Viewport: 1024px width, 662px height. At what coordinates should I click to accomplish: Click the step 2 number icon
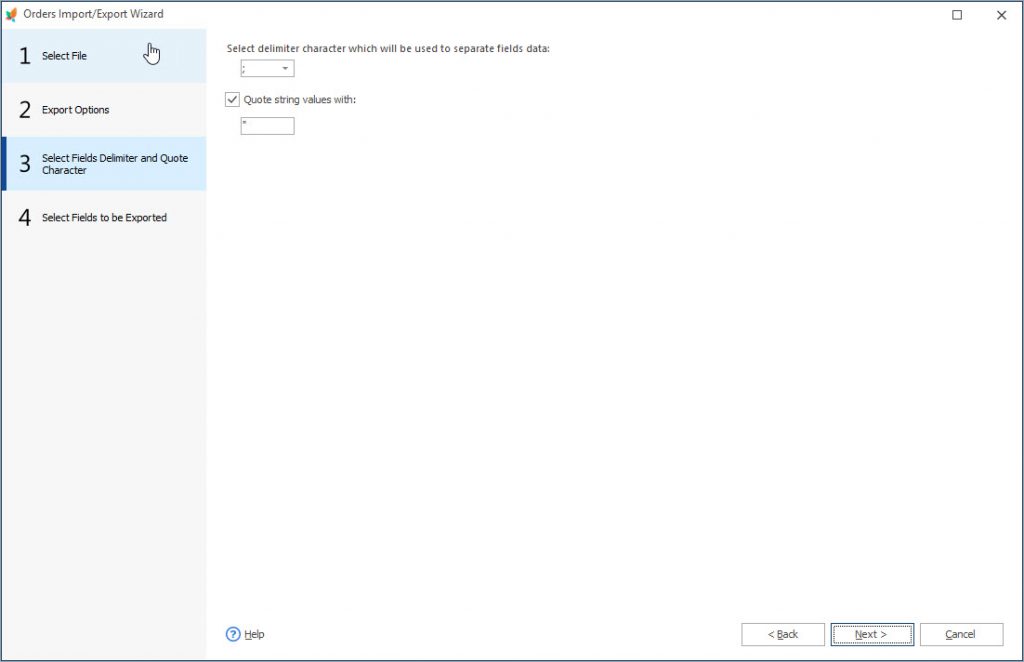click(24, 110)
